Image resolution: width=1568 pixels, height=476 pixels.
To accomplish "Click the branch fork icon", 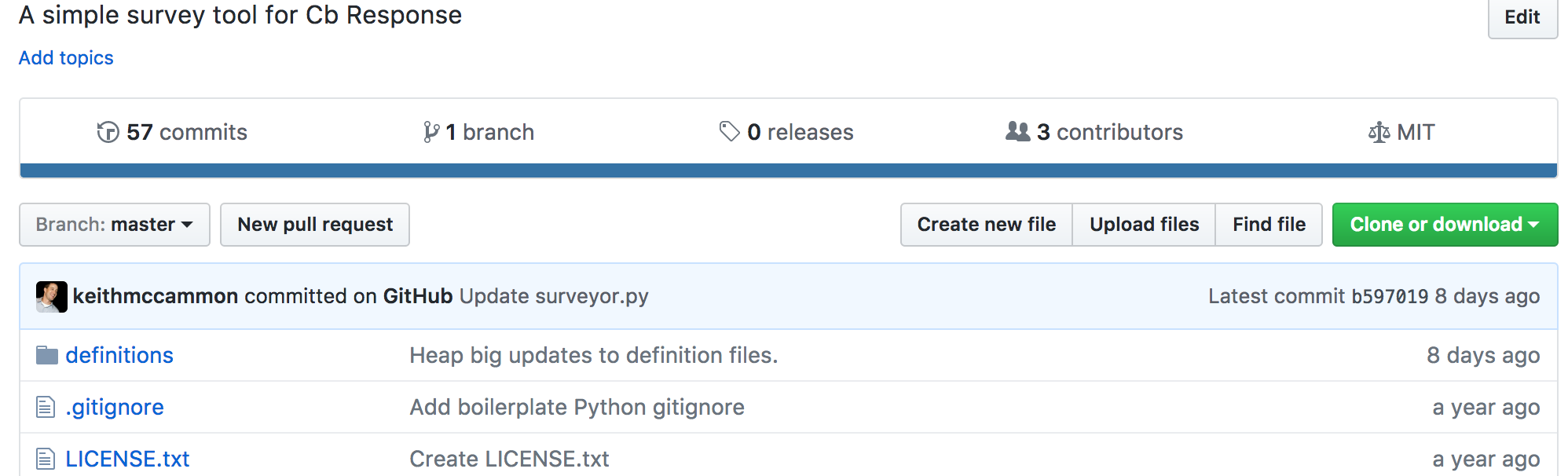I will click(x=430, y=132).
